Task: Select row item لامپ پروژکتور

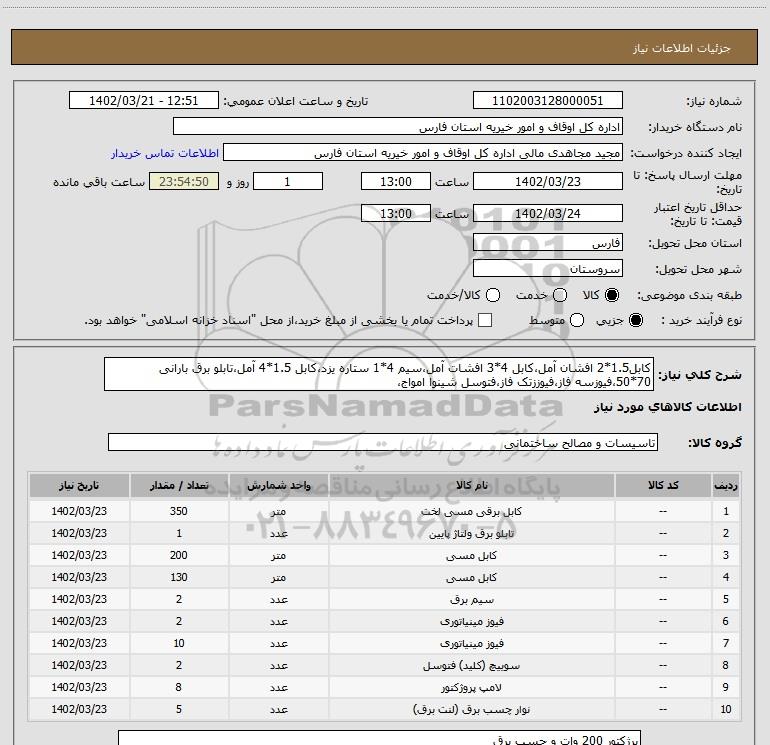Action: pos(471,688)
